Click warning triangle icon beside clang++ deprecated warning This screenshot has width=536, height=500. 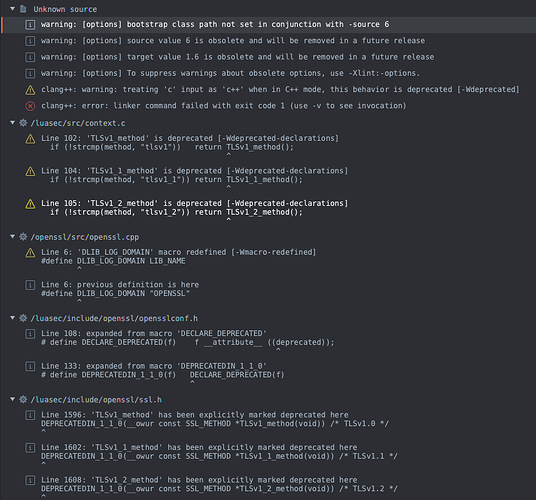click(30, 90)
